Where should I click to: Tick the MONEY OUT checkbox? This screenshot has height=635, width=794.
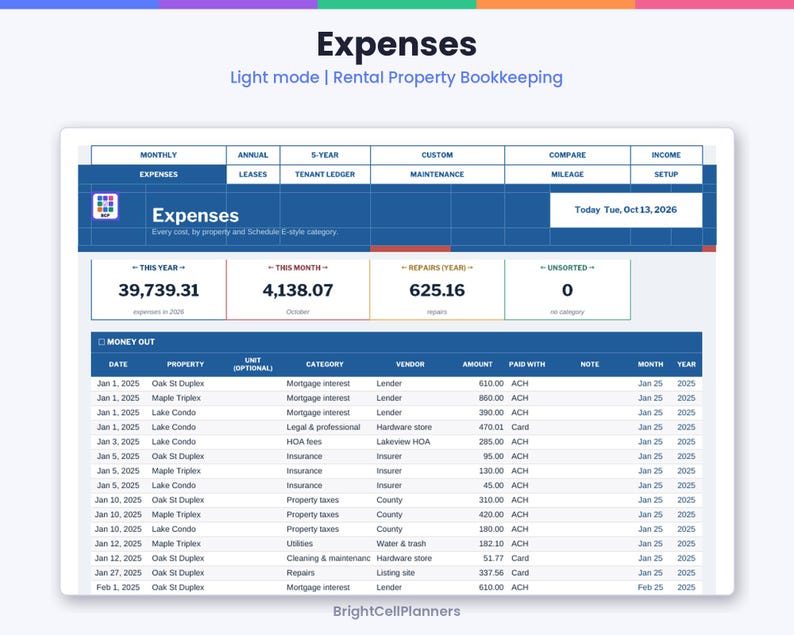[x=101, y=342]
